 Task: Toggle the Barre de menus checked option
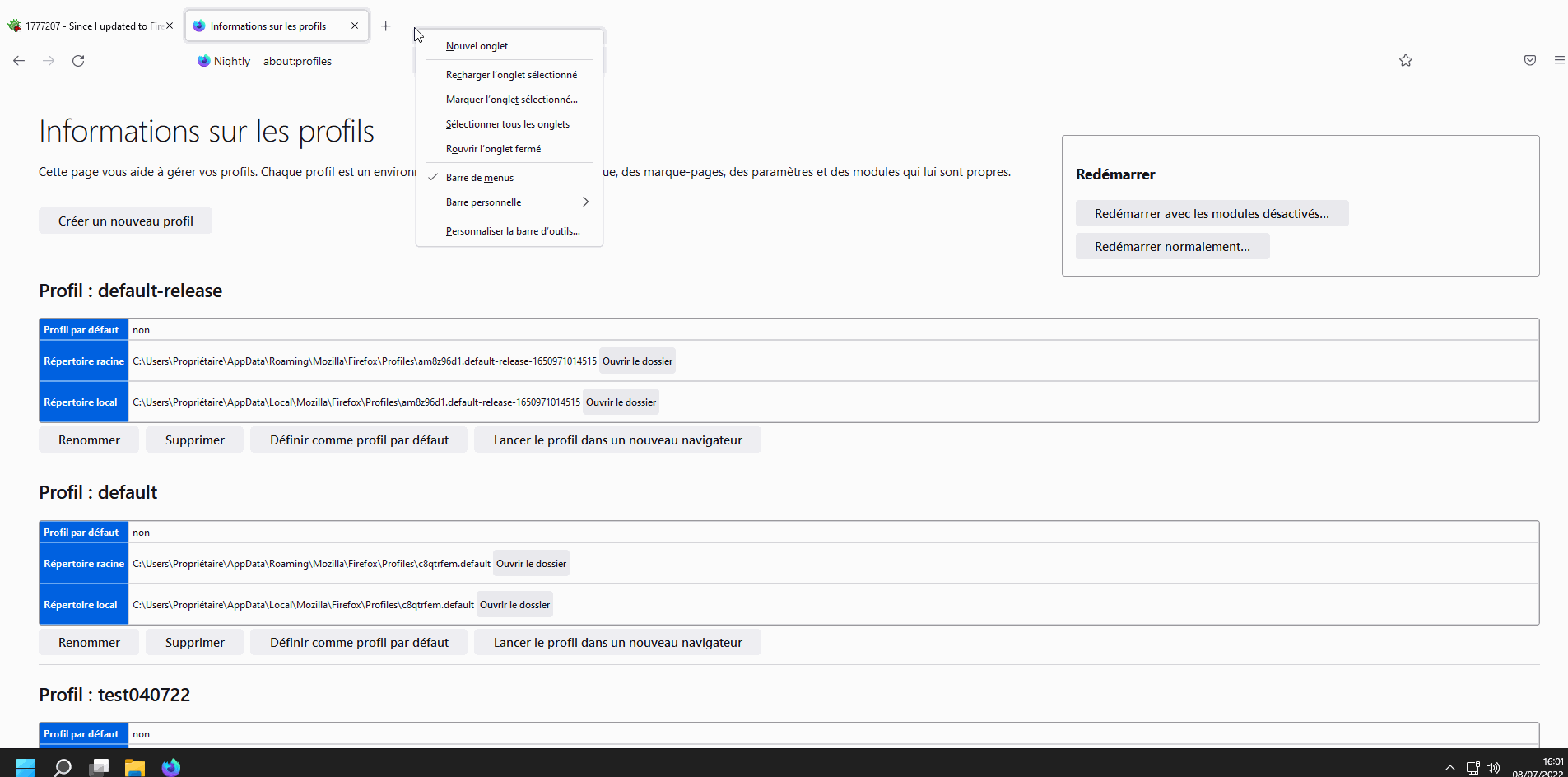[x=509, y=178]
